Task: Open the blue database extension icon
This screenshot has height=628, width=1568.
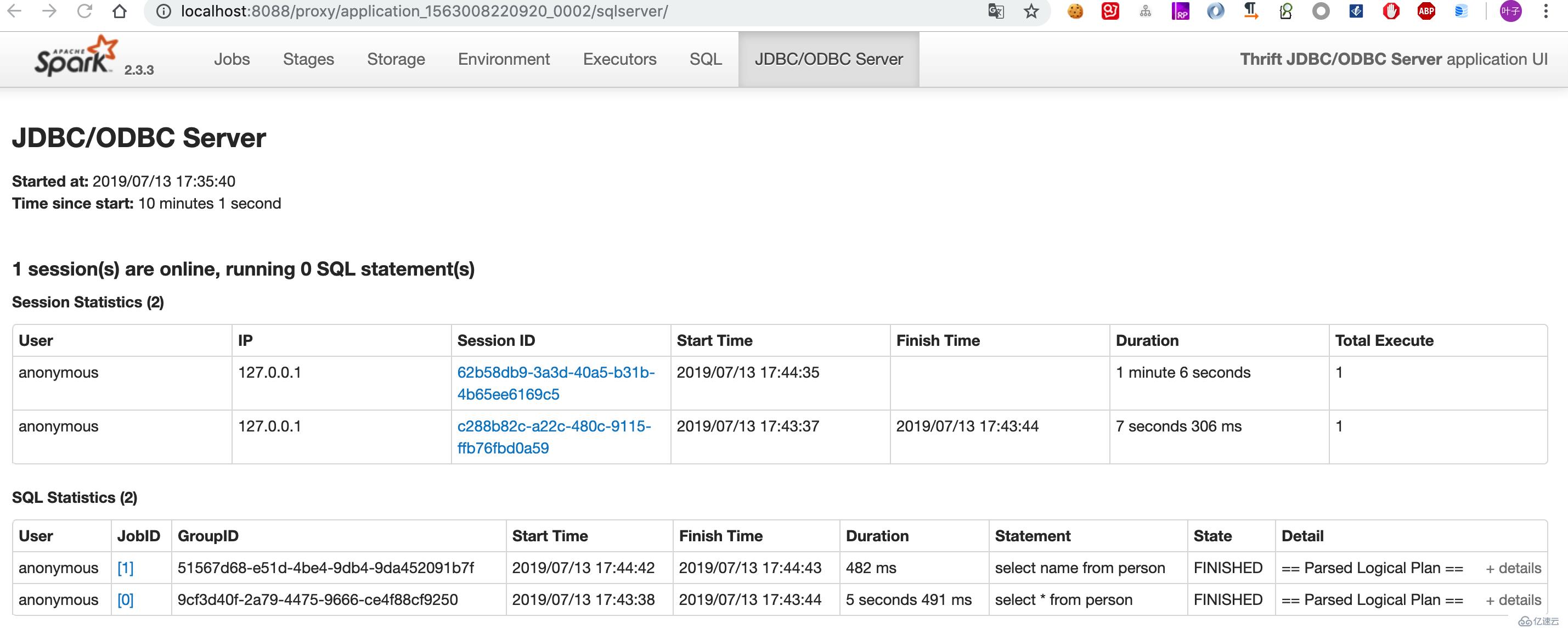Action: [x=1462, y=11]
